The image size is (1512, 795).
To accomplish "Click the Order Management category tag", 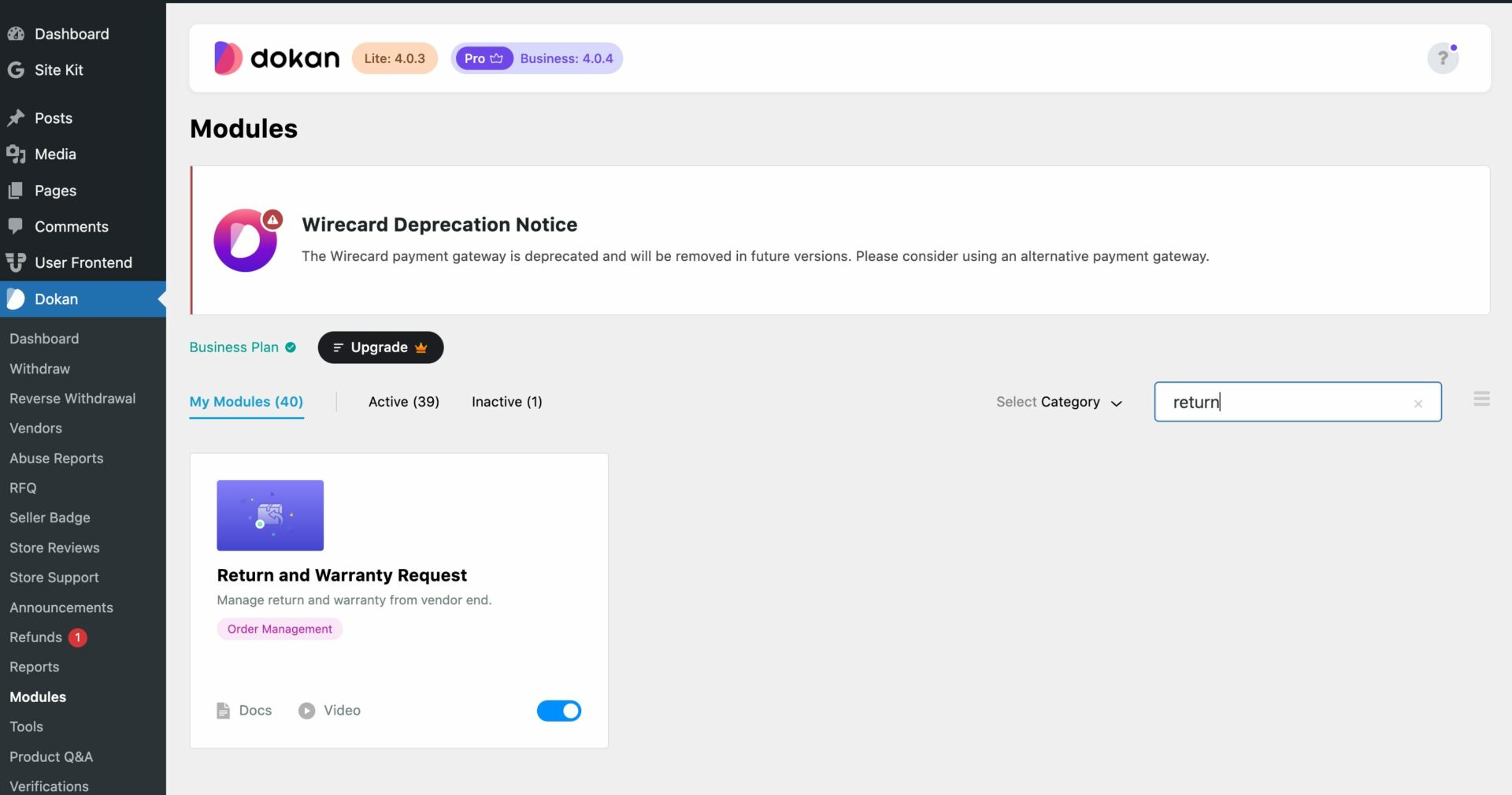I will [280, 629].
